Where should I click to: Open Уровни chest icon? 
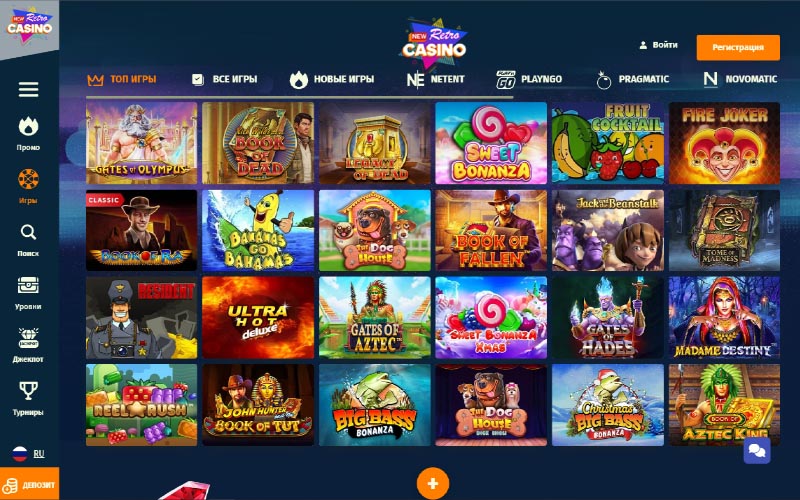[29, 285]
